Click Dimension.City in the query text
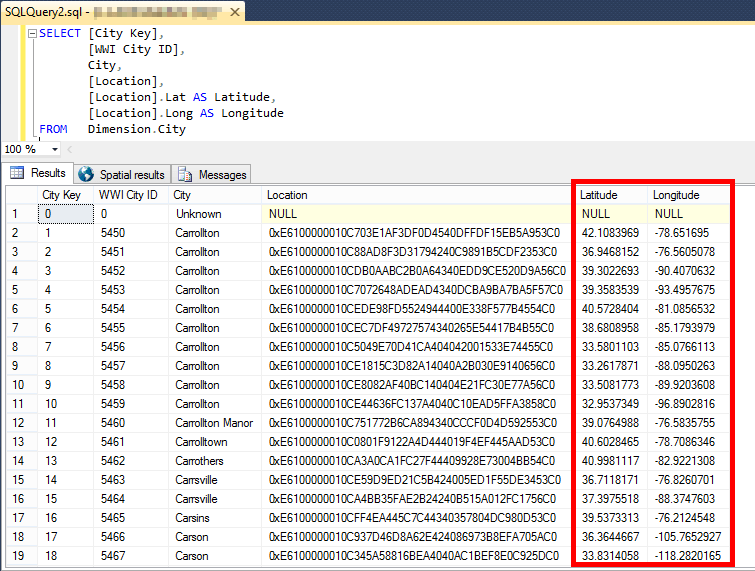 137,129
